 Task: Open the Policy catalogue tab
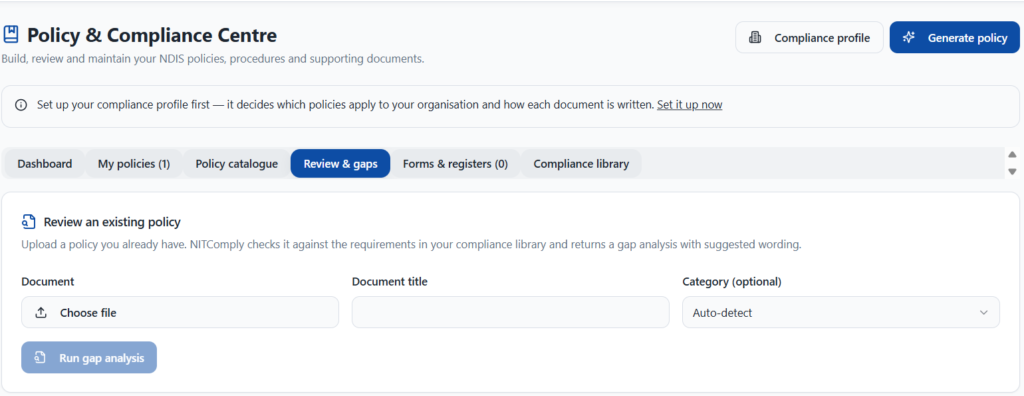coord(236,163)
